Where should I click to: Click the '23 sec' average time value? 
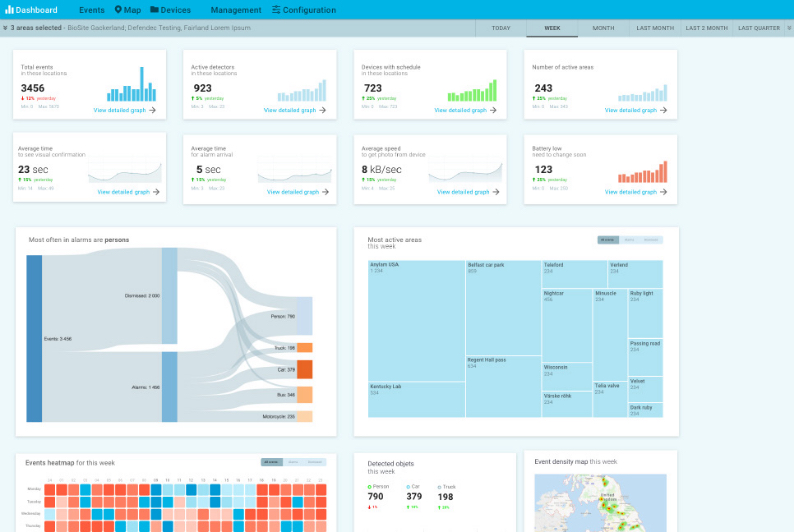click(33, 170)
